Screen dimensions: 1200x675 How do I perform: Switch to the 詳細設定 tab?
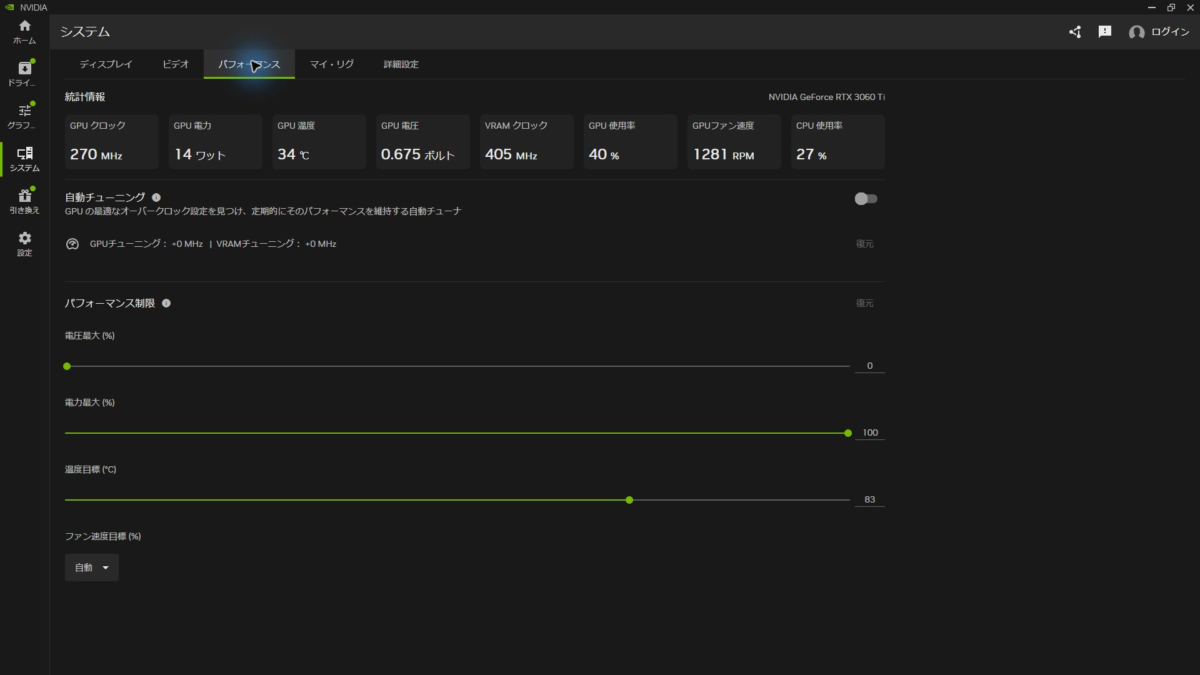[x=401, y=64]
